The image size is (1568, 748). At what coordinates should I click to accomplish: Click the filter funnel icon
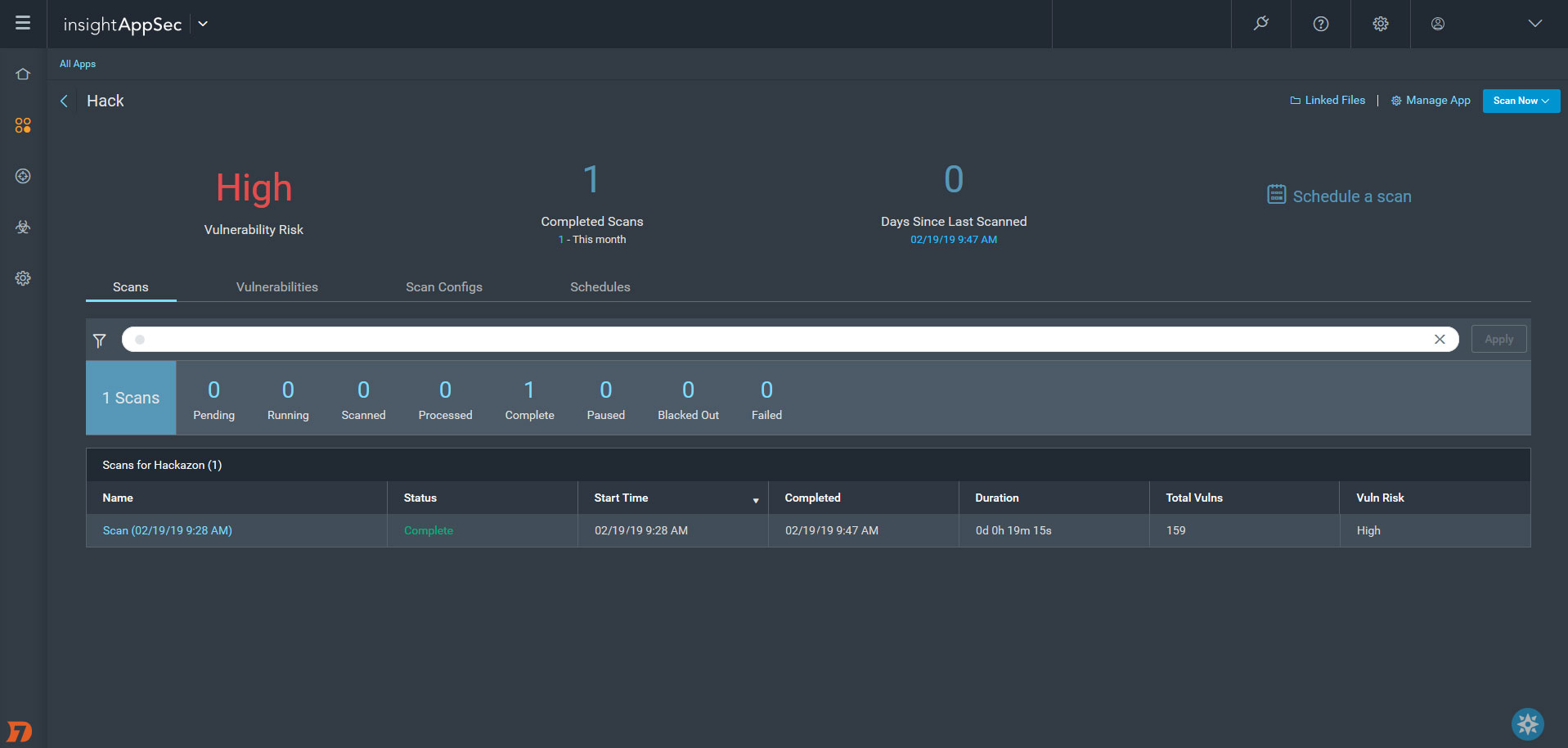pos(99,340)
